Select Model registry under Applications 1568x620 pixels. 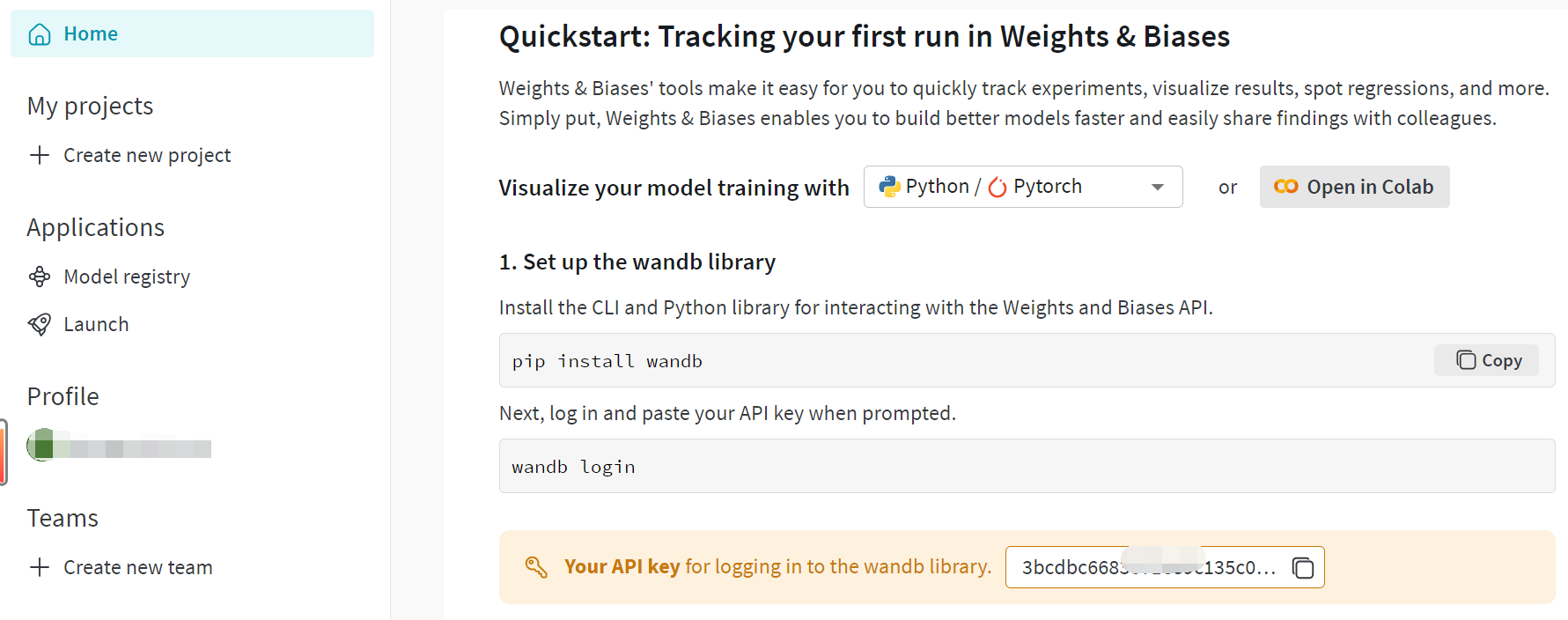[127, 276]
